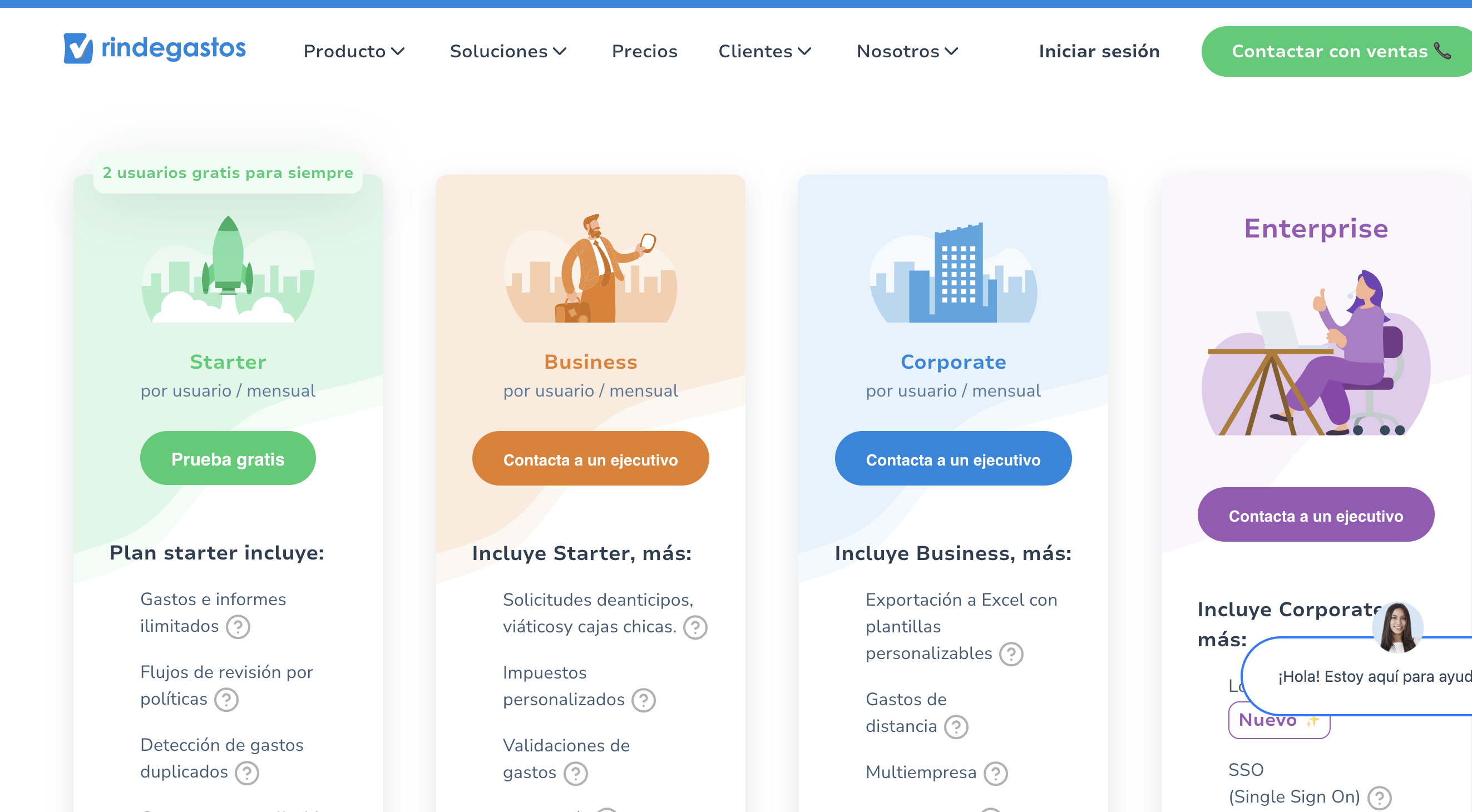Click help icon beside plantillas personalizables
This screenshot has height=812, width=1472.
(x=1011, y=654)
